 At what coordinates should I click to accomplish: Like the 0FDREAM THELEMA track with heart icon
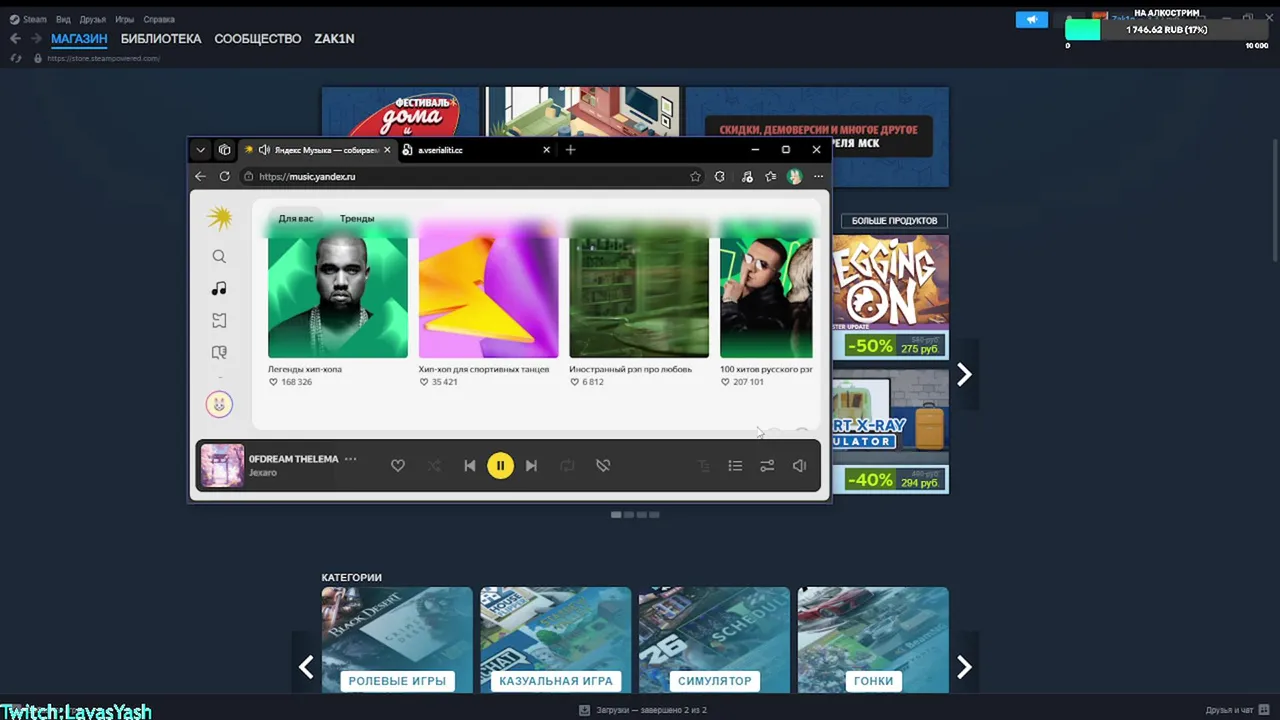397,466
